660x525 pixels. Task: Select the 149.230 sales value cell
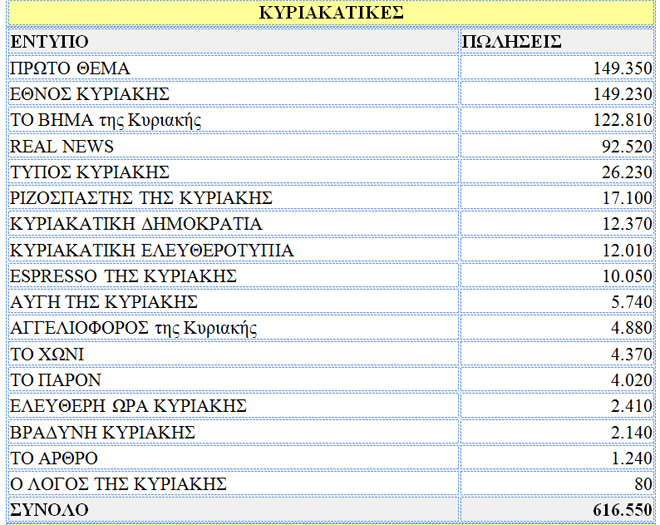click(x=621, y=94)
